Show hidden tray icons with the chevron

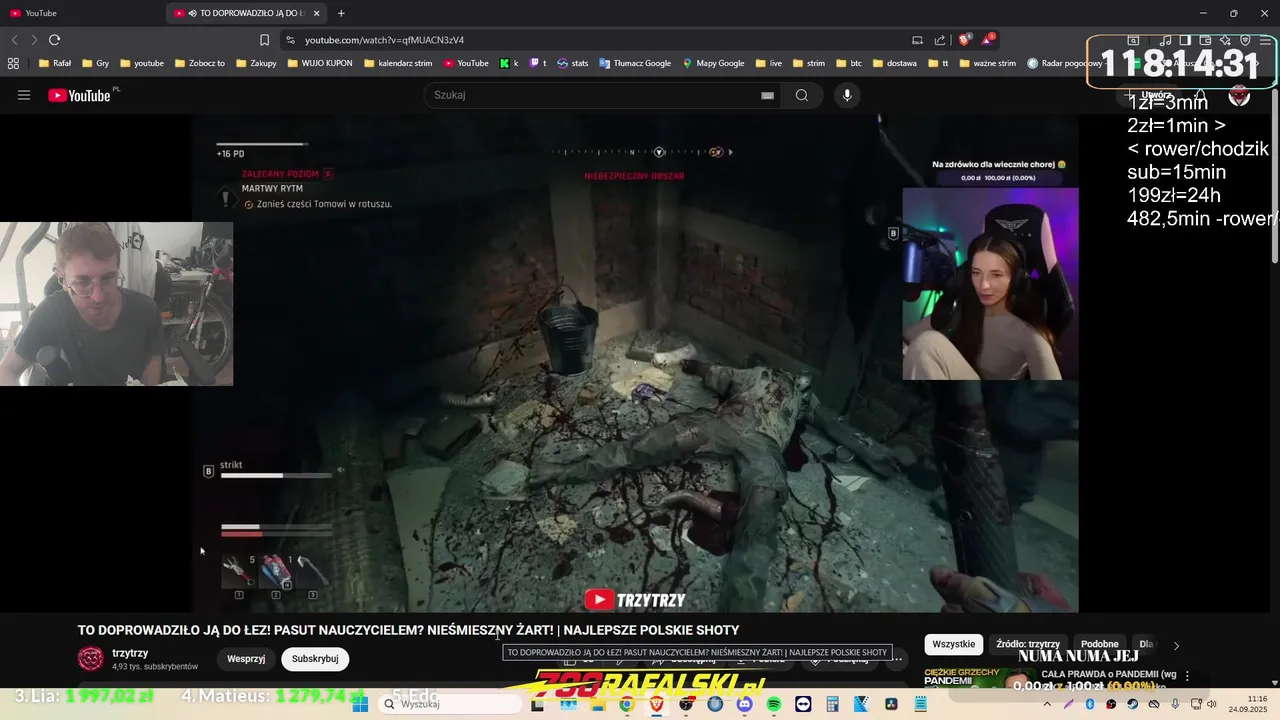(x=1049, y=704)
